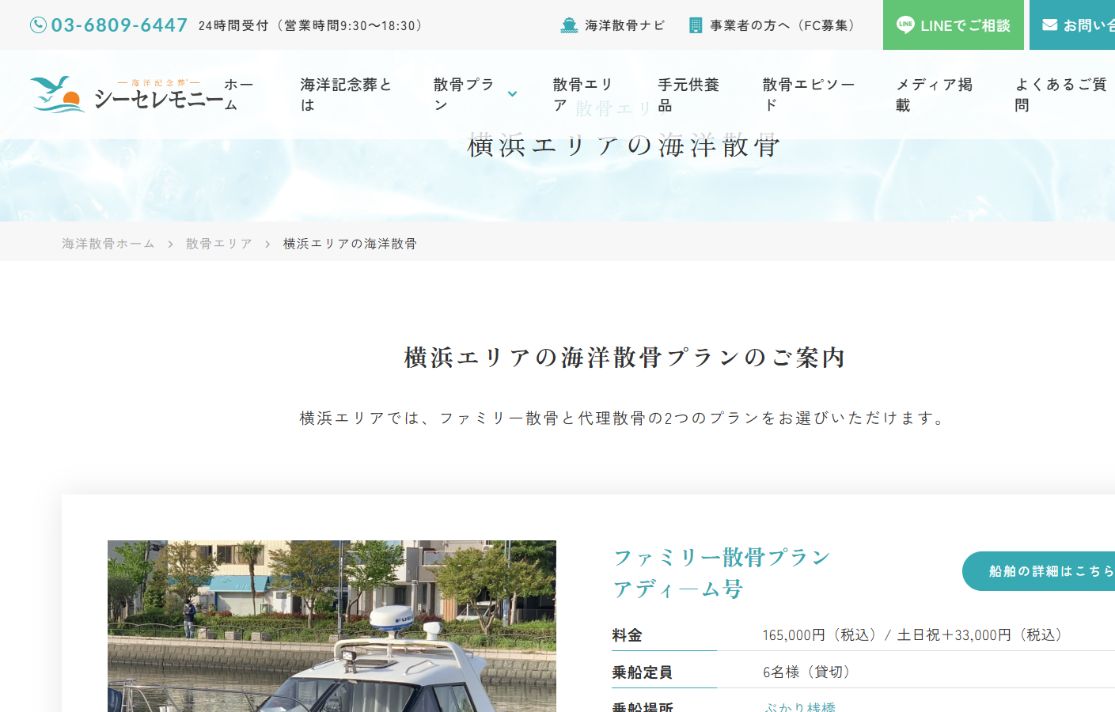Click 横浜エリアの海洋散骨プランのご案内 heading
The image size is (1115, 712).
tap(624, 357)
